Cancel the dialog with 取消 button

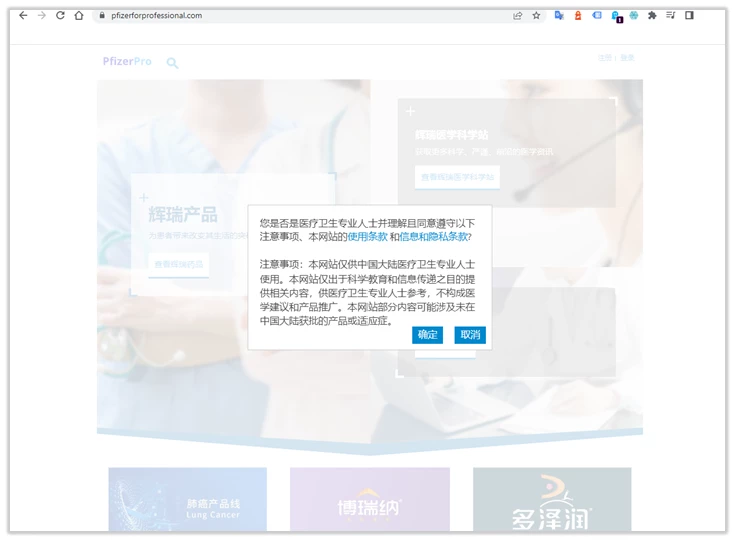pyautogui.click(x=470, y=335)
